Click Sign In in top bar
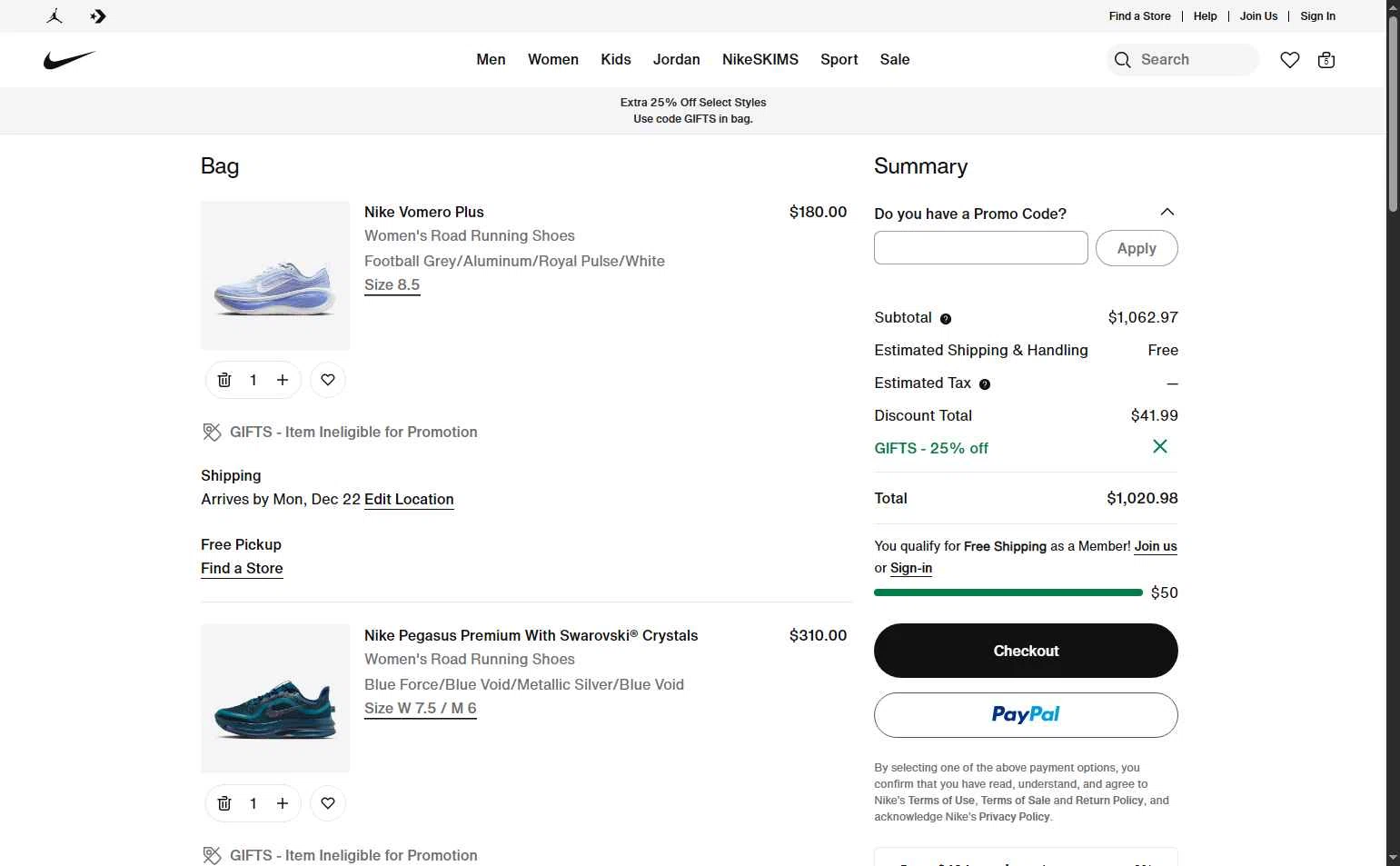 [1318, 15]
